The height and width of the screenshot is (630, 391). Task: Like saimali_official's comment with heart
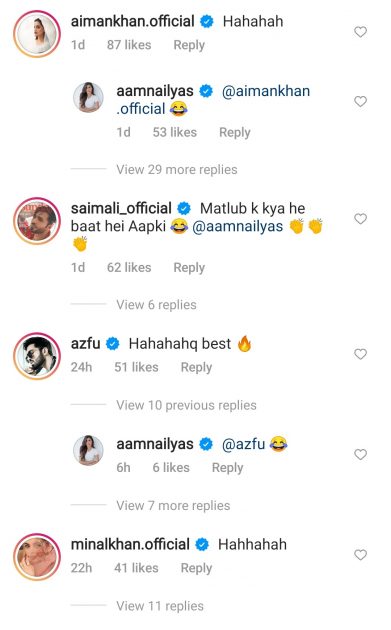coord(360,219)
